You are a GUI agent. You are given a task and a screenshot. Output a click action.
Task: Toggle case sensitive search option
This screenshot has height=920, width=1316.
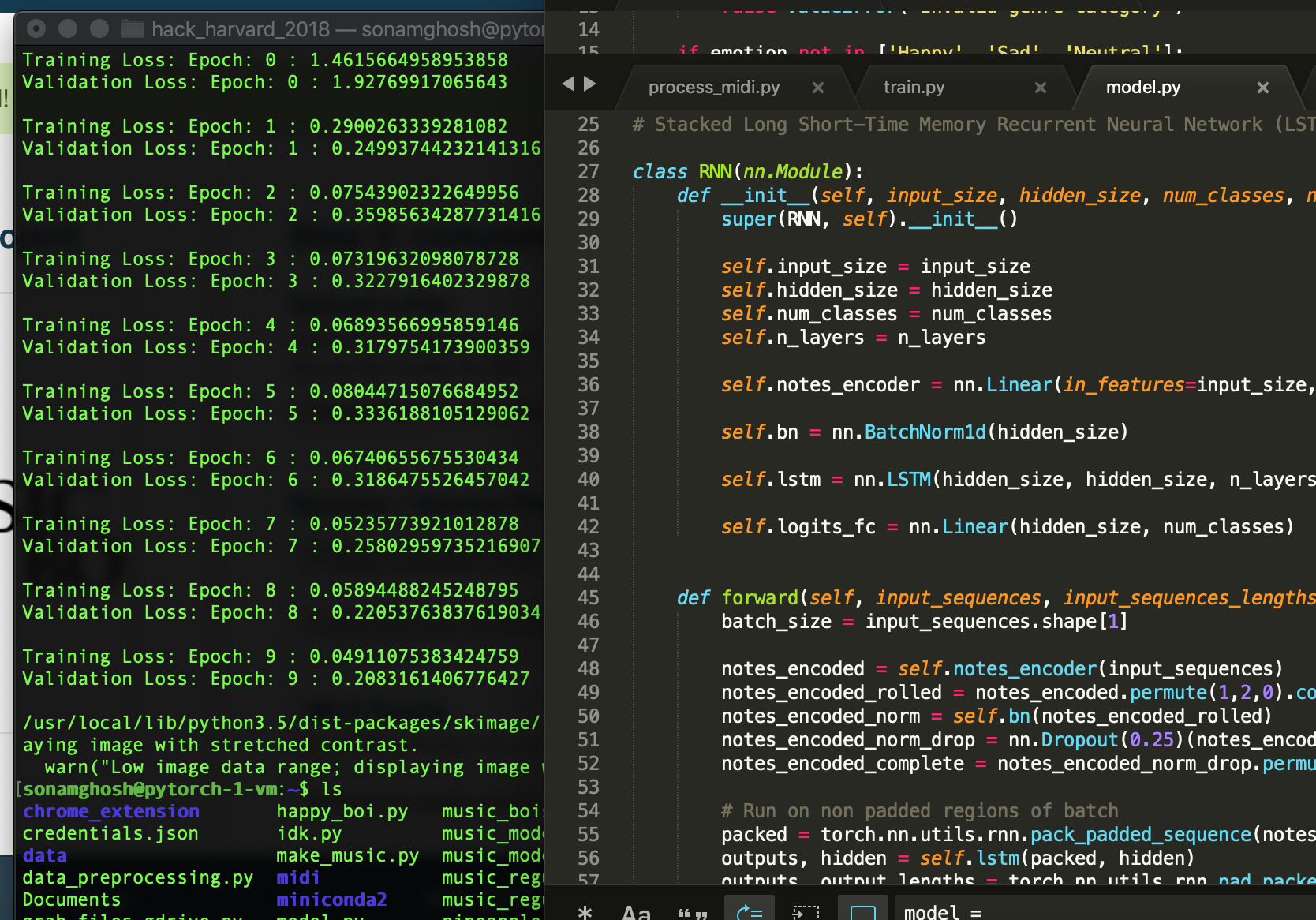tap(636, 912)
